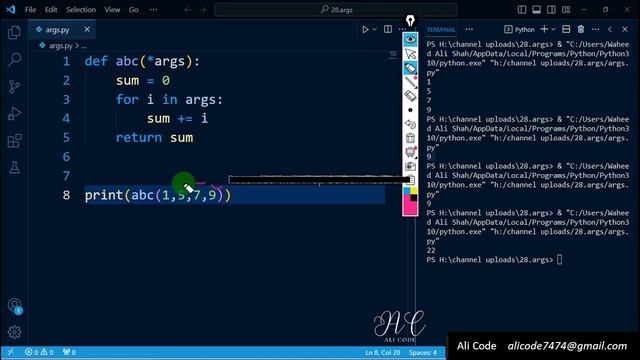640x360 pixels.
Task: Navigate back with the arrow
Action: point(187,9)
